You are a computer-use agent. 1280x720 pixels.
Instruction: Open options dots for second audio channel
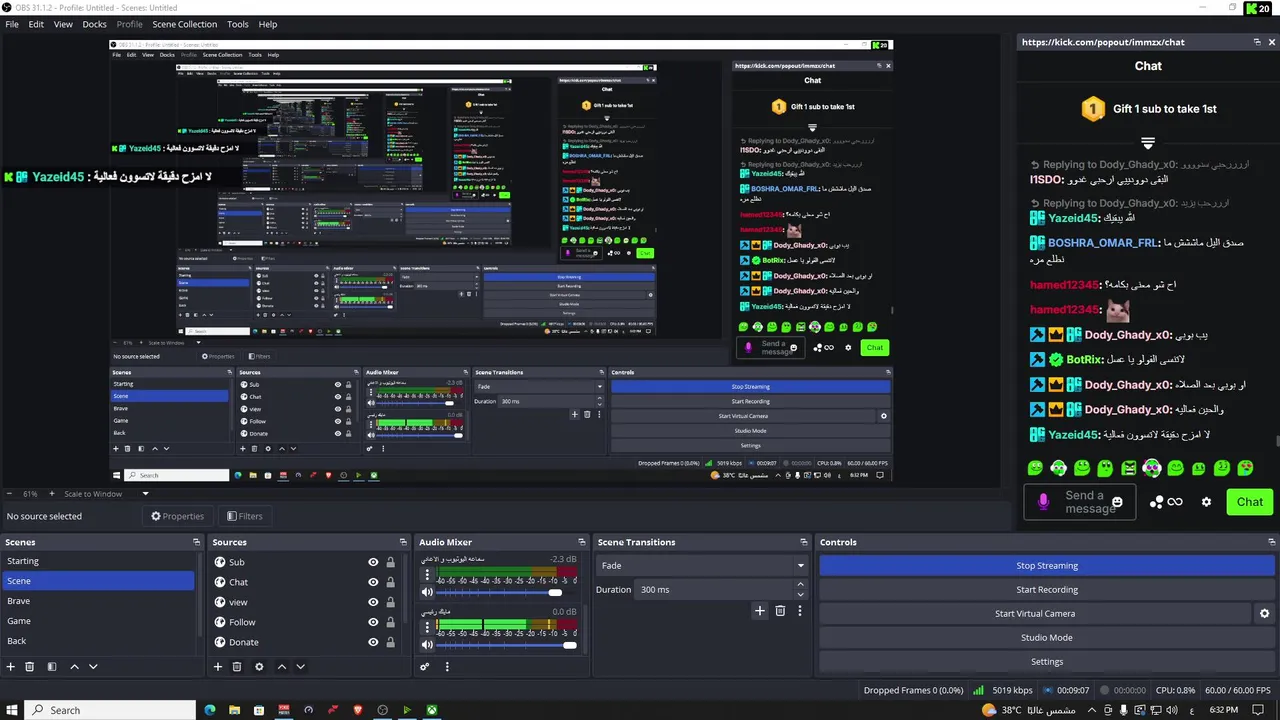pos(427,628)
